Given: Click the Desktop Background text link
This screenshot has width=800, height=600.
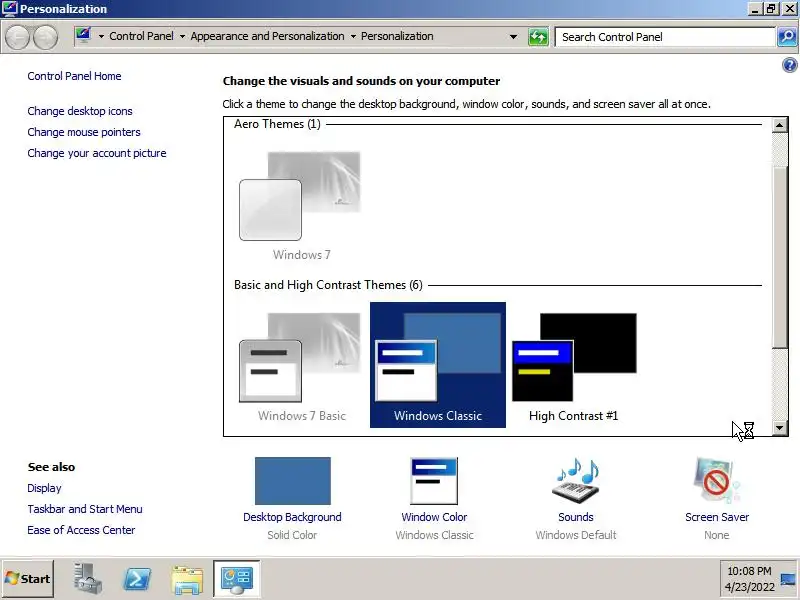Looking at the screenshot, I should 292,517.
